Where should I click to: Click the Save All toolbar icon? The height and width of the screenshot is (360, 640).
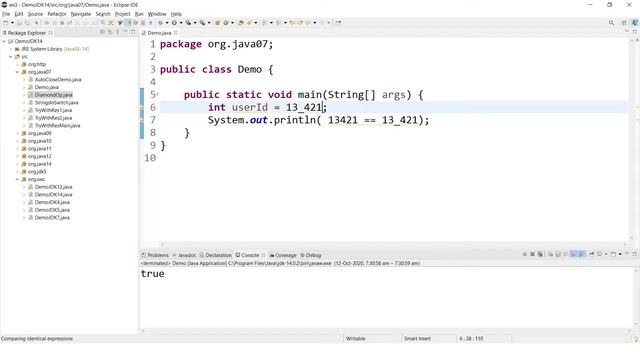(x=27, y=23)
